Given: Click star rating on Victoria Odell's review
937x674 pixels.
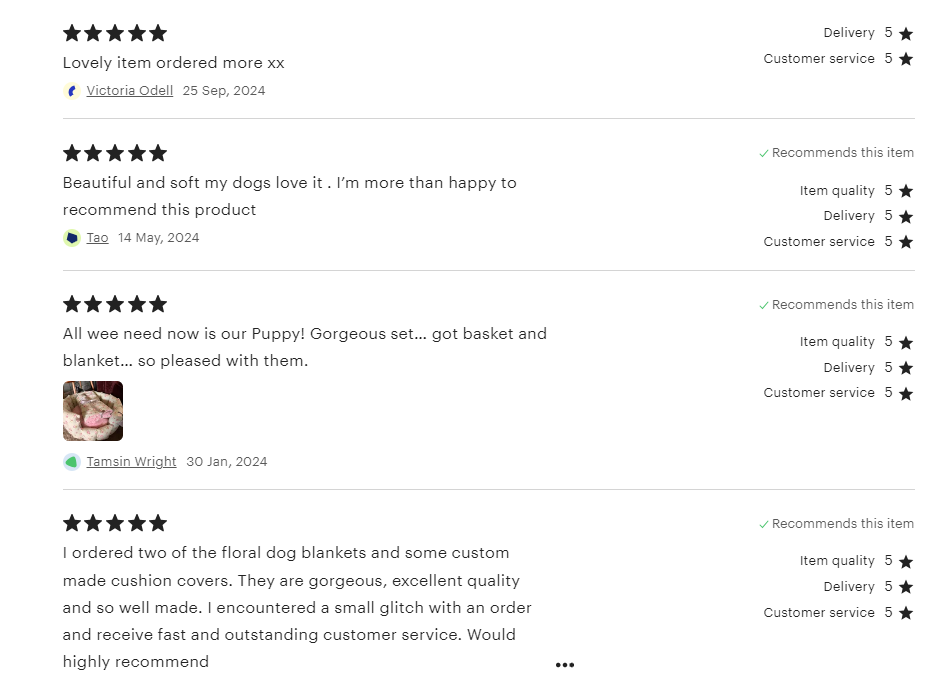Looking at the screenshot, I should tap(115, 33).
